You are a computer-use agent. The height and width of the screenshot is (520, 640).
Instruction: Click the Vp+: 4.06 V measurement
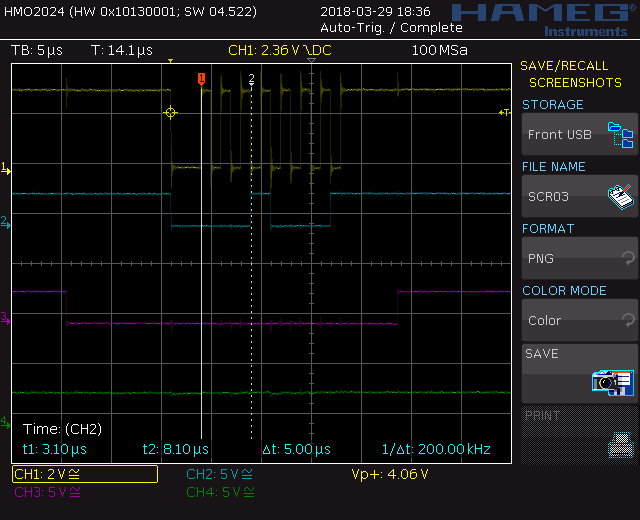(390, 474)
